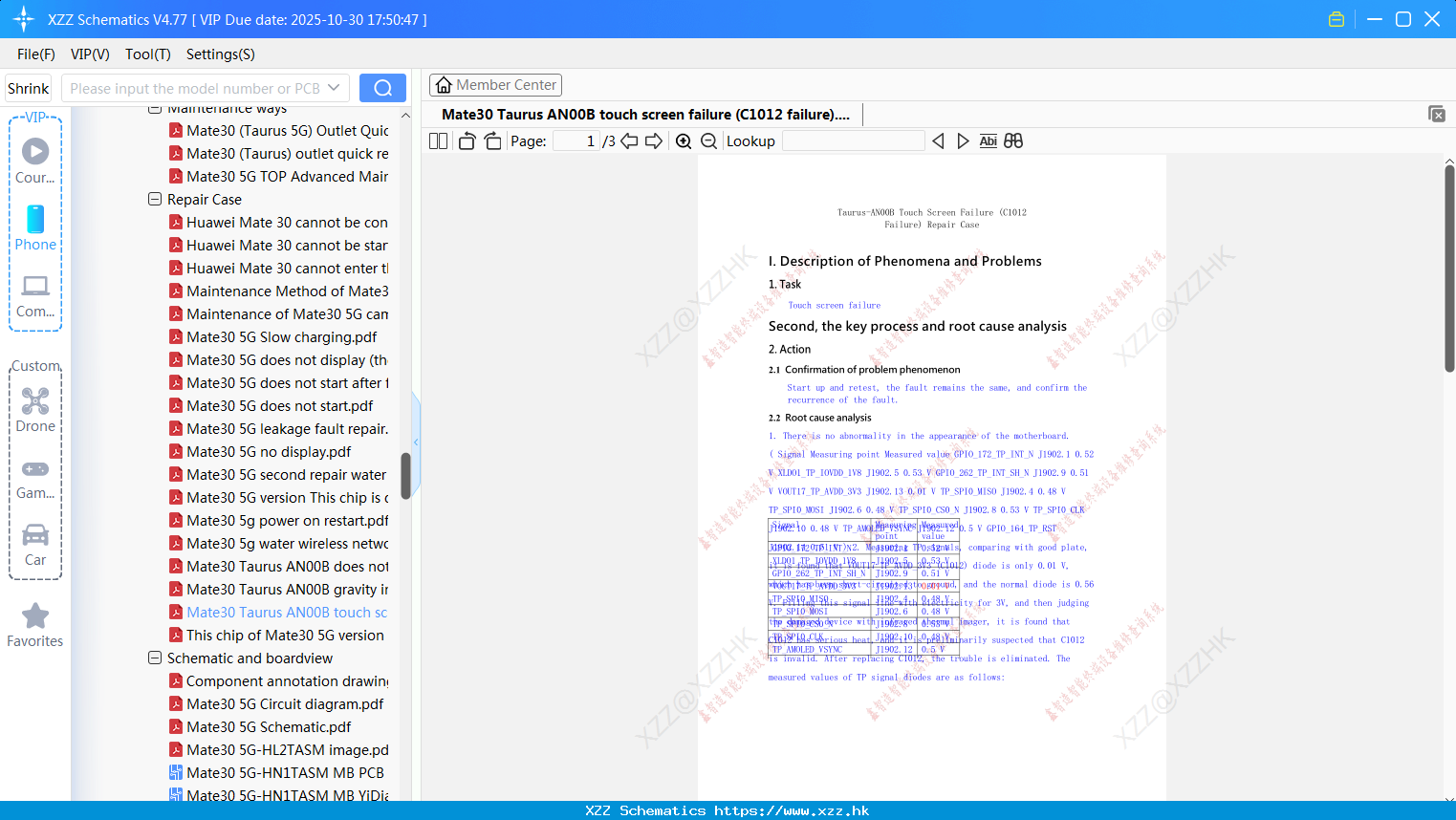This screenshot has width=1456, height=820.
Task: Open the File(F) menu
Action: pyautogui.click(x=36, y=54)
